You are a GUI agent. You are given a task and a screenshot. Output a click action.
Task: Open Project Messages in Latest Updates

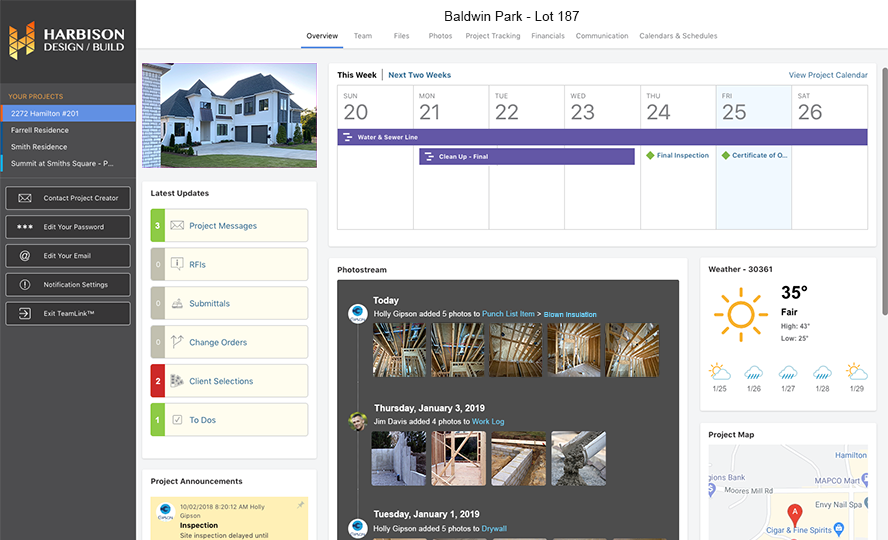tap(223, 226)
